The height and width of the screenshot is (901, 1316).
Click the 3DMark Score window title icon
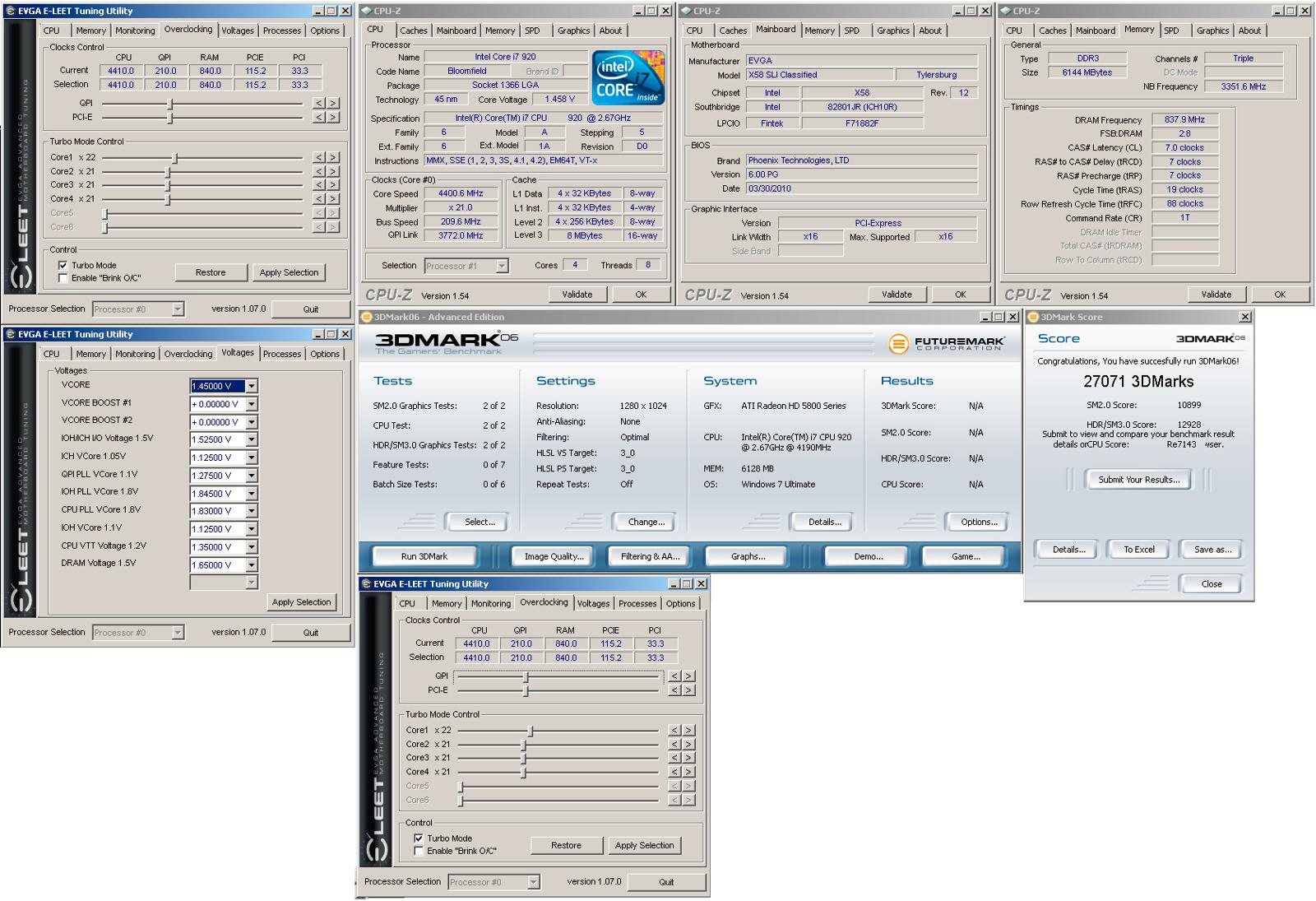point(1033,317)
